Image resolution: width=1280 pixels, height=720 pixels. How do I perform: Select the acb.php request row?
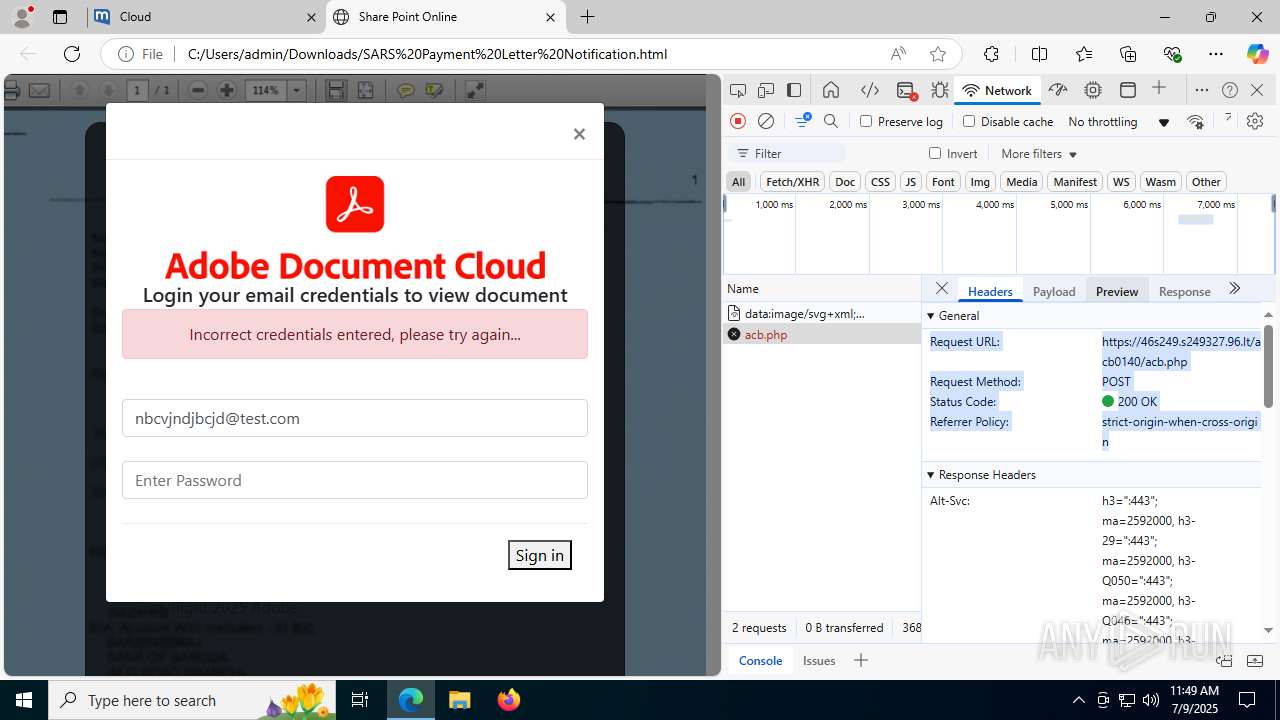pos(822,334)
